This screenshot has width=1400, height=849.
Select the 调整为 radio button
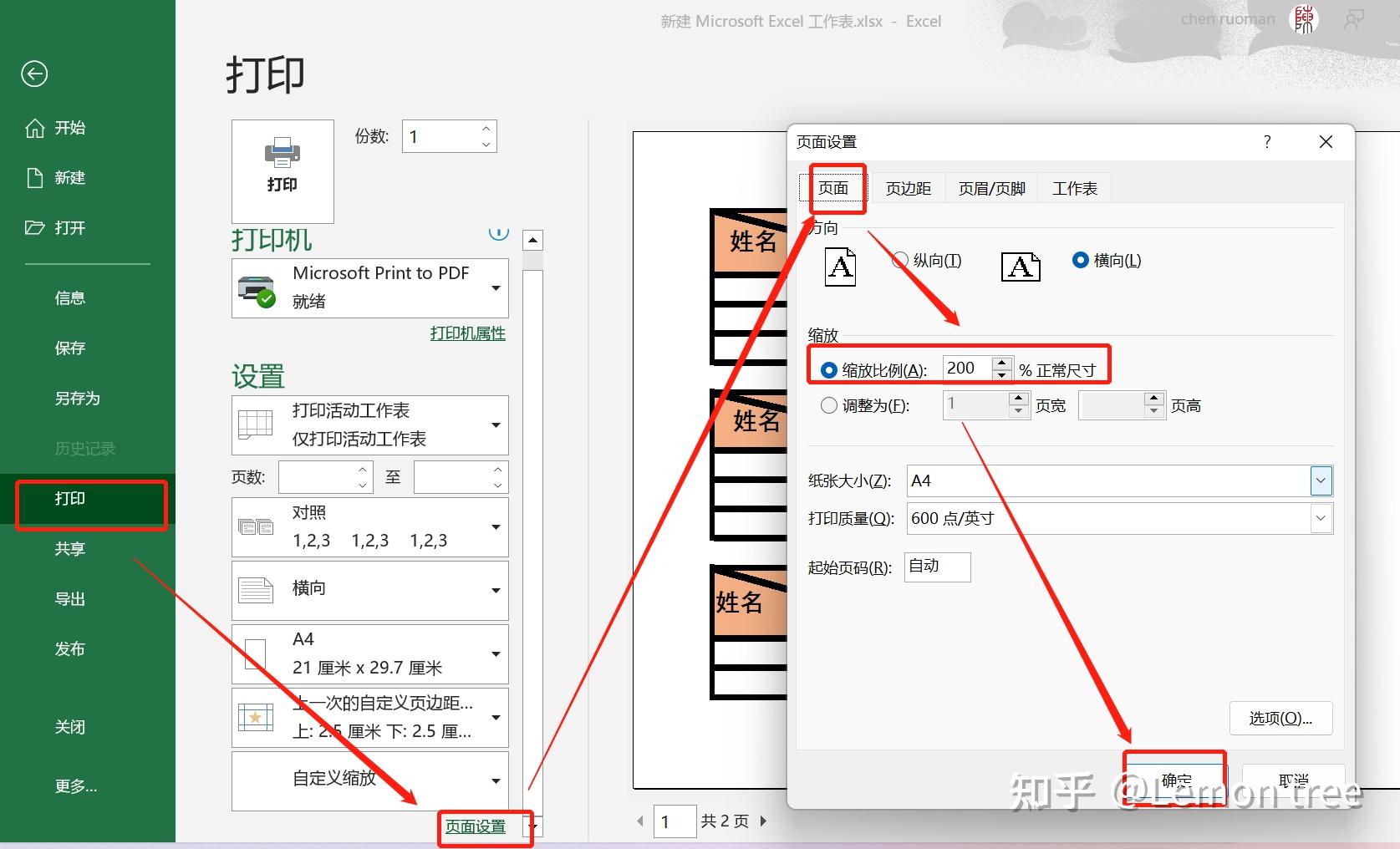829,405
